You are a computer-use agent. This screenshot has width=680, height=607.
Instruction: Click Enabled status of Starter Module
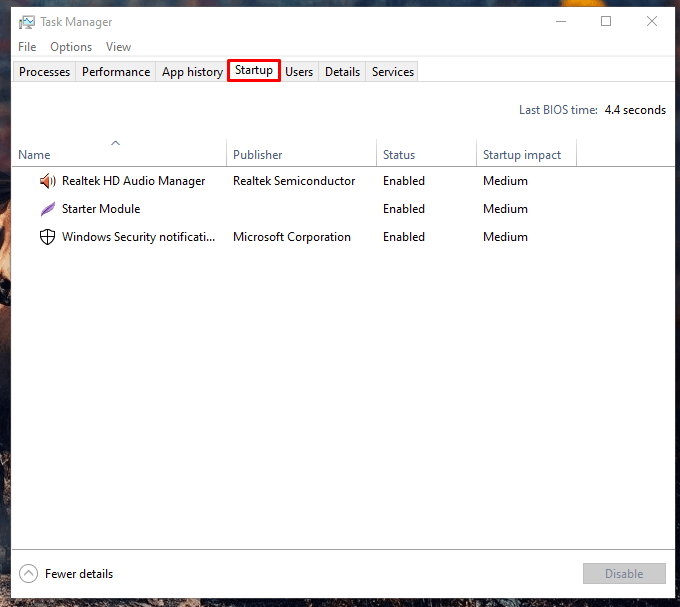[404, 209]
